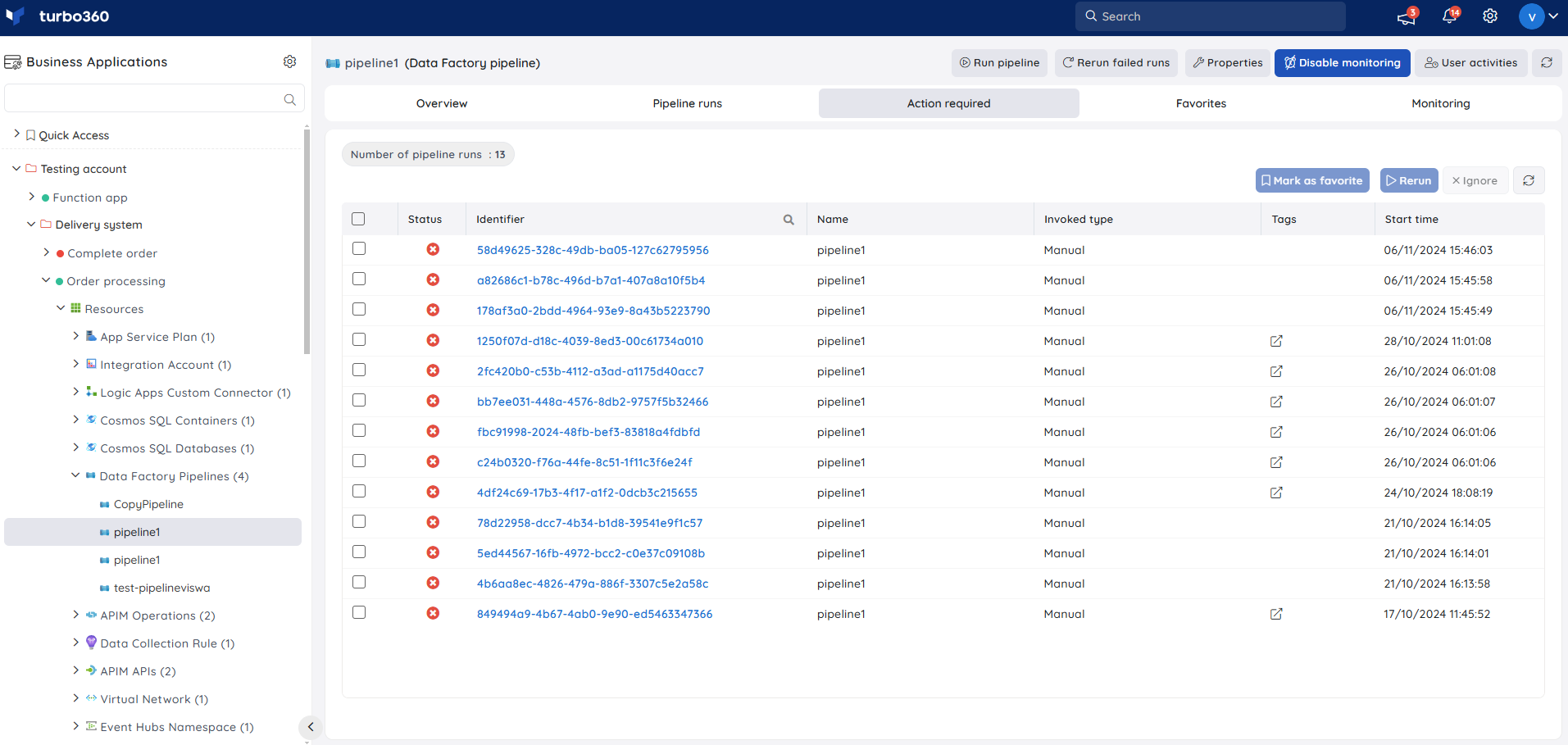
Task: Open the Monitoring tab
Action: coord(1441,103)
